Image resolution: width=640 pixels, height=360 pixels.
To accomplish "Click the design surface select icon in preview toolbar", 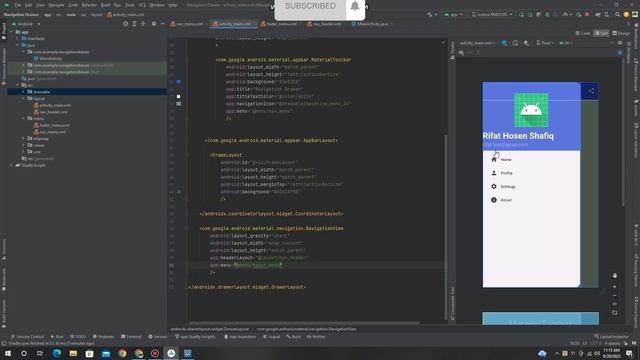I will (504, 43).
